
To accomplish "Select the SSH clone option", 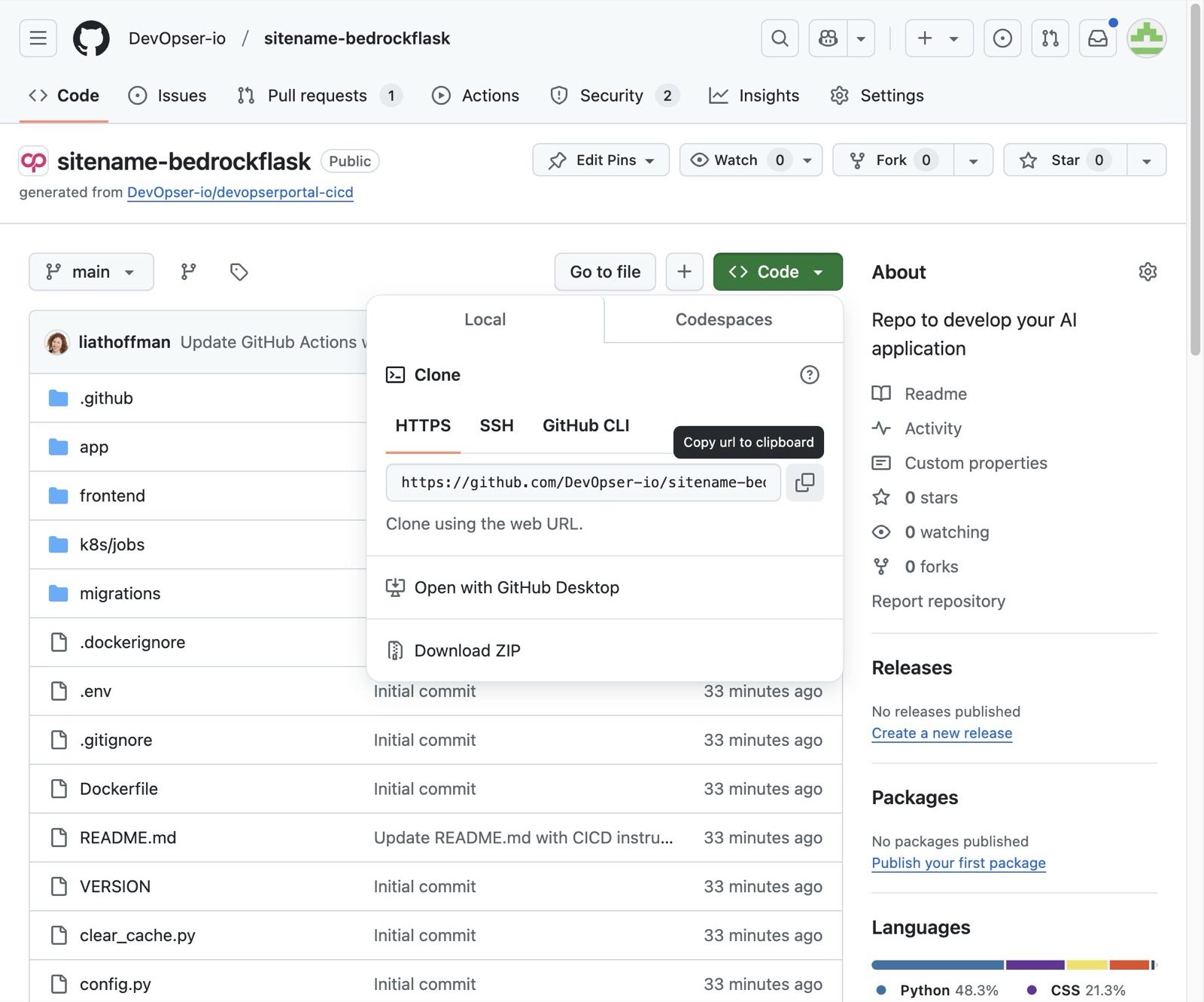I will [497, 425].
